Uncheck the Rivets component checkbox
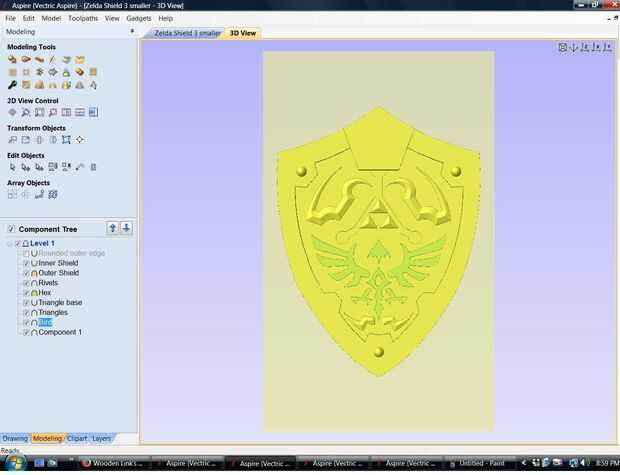This screenshot has height=475, width=620. coord(26,283)
